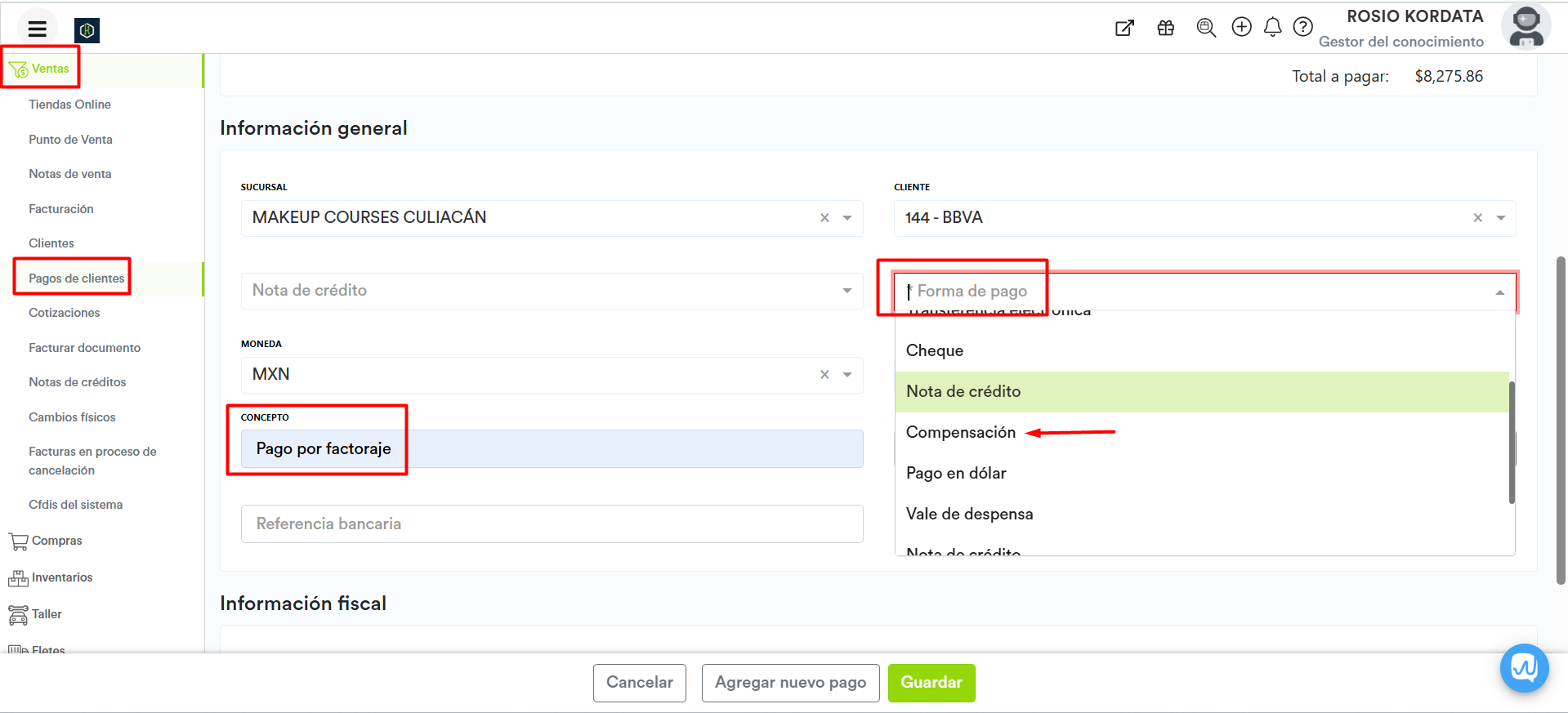Open Pagos de clientes in sidebar
The height and width of the screenshot is (713, 1568).
click(x=76, y=279)
